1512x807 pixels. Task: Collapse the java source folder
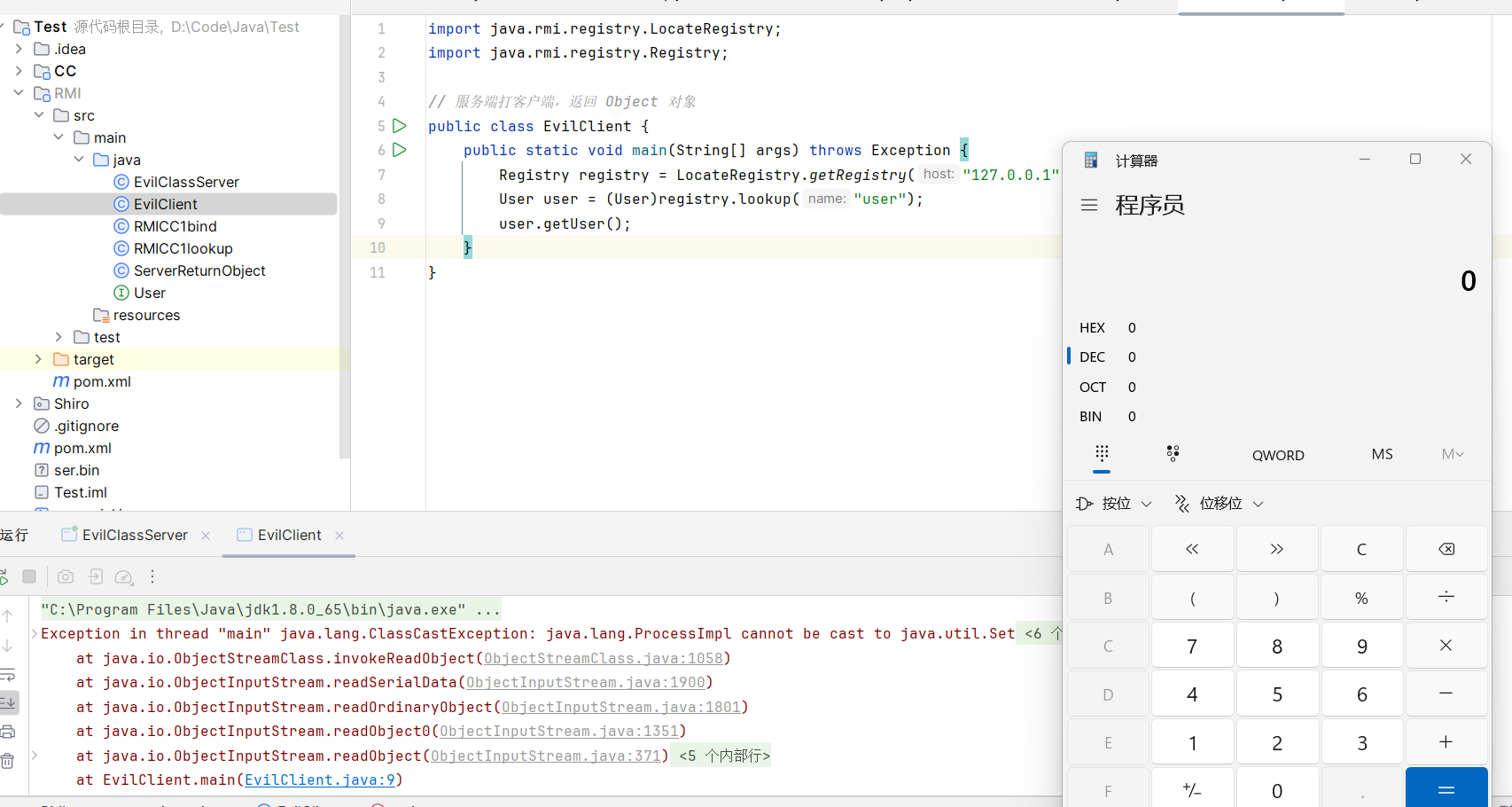click(78, 160)
